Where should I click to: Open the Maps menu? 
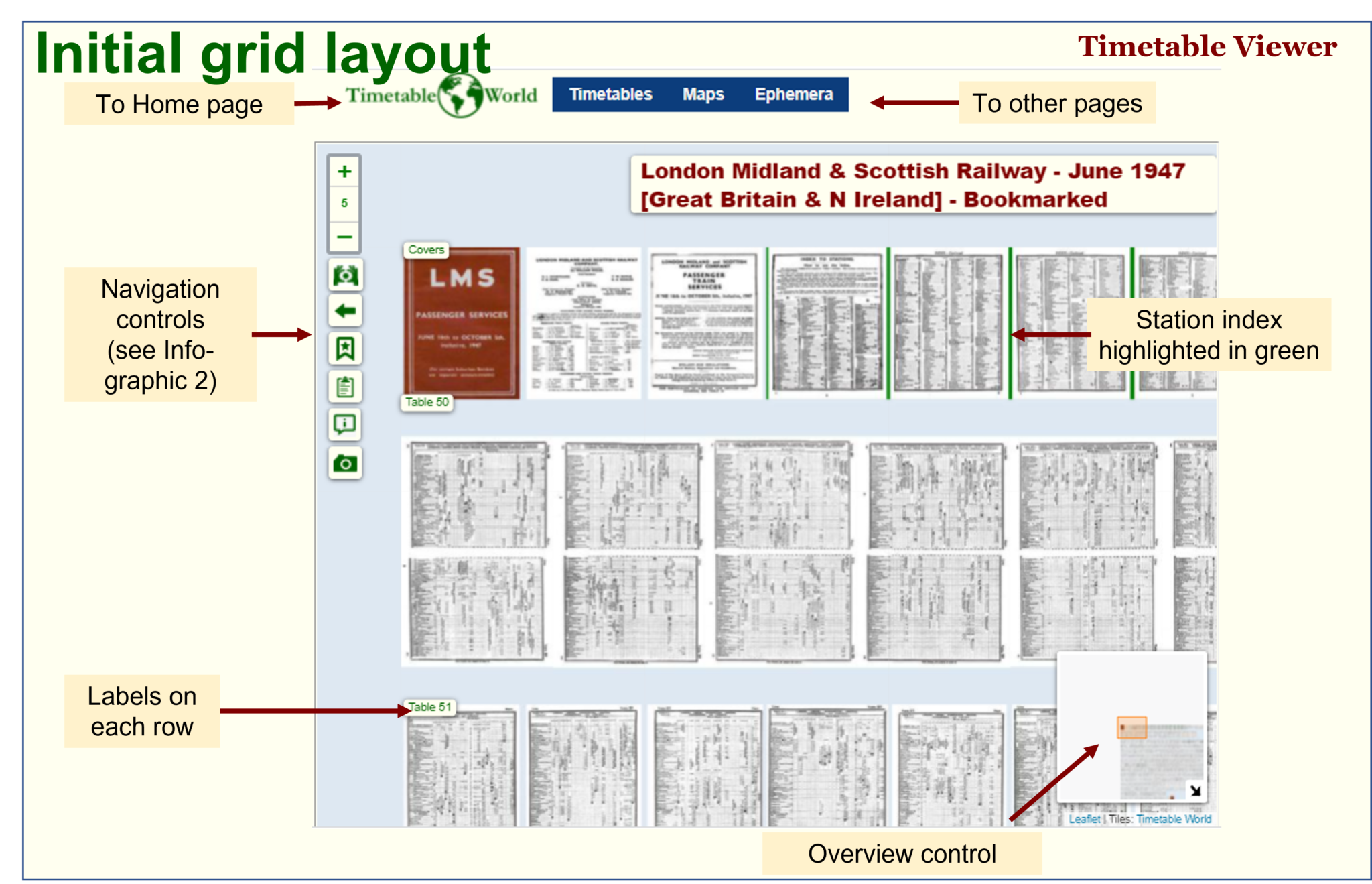tap(702, 94)
